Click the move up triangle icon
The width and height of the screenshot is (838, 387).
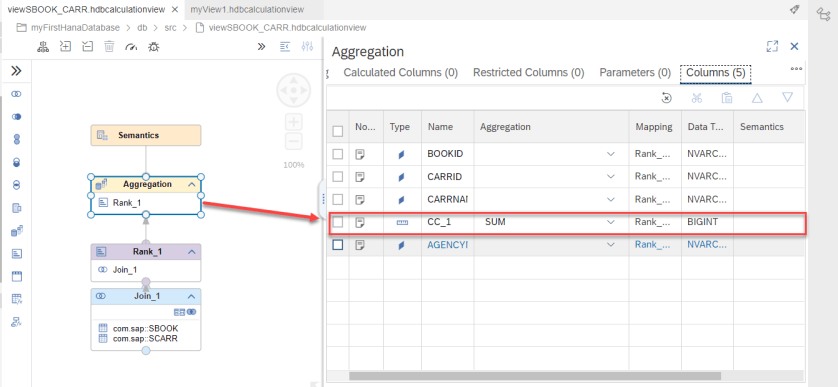click(x=757, y=98)
